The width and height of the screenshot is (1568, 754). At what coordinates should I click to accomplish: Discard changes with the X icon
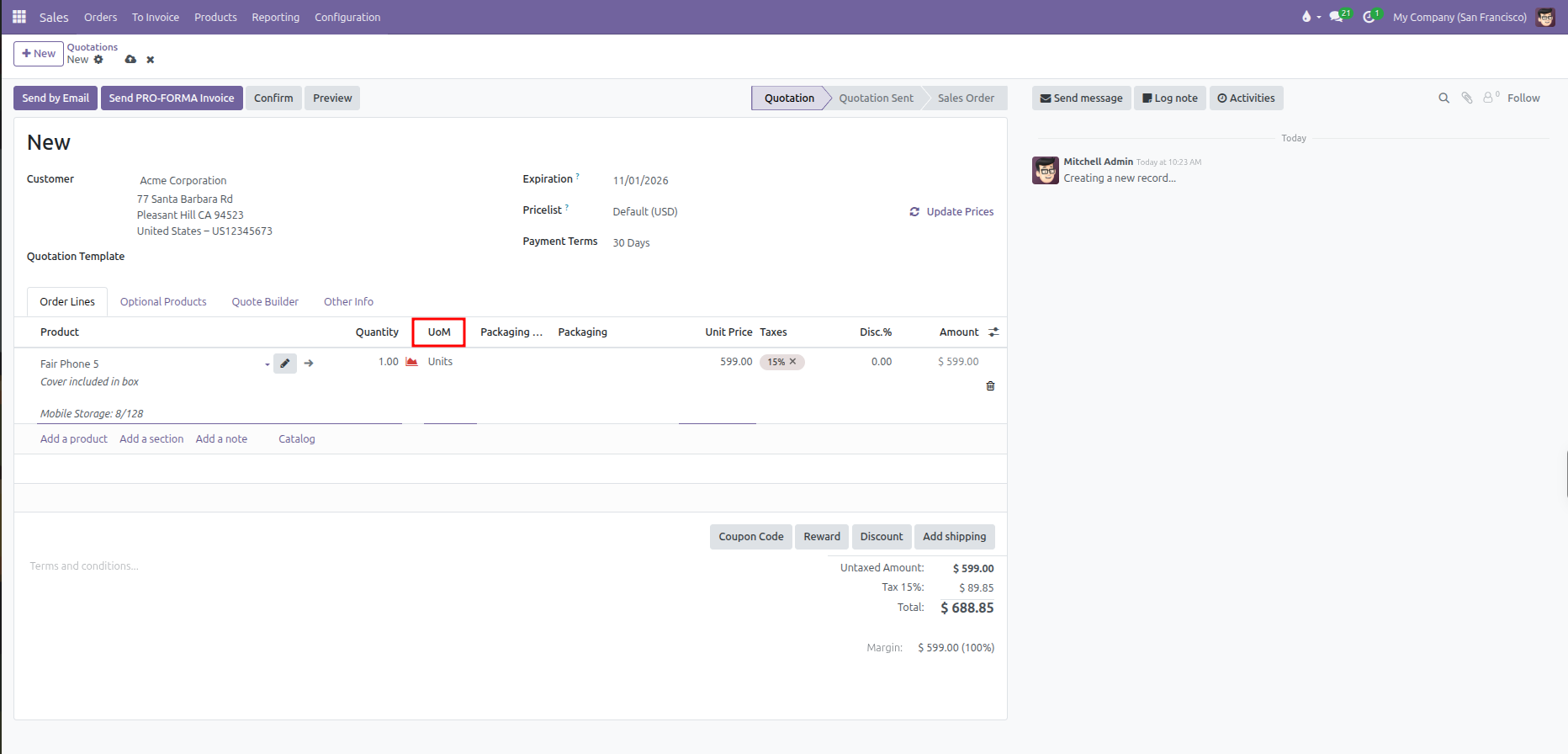(151, 60)
